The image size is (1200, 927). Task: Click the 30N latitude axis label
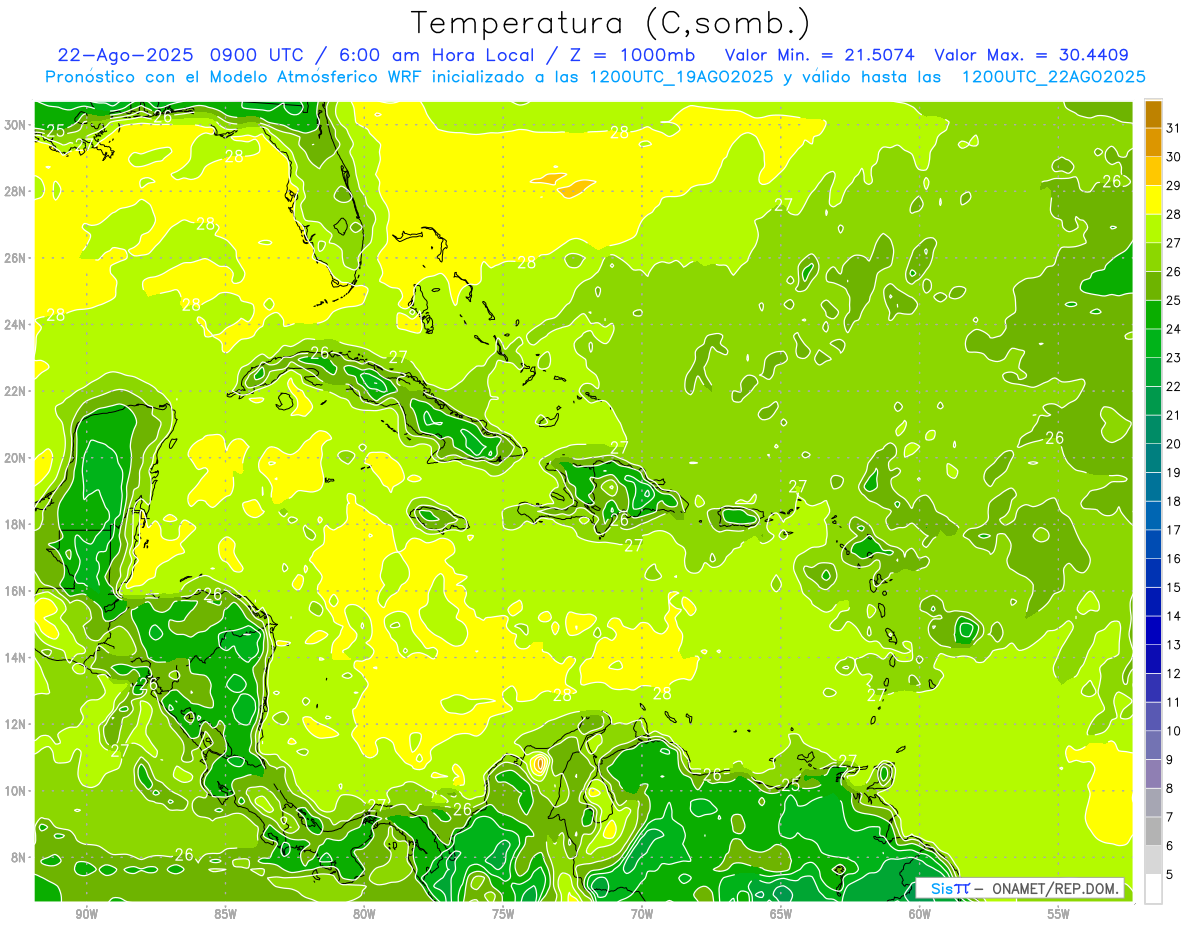tap(16, 125)
